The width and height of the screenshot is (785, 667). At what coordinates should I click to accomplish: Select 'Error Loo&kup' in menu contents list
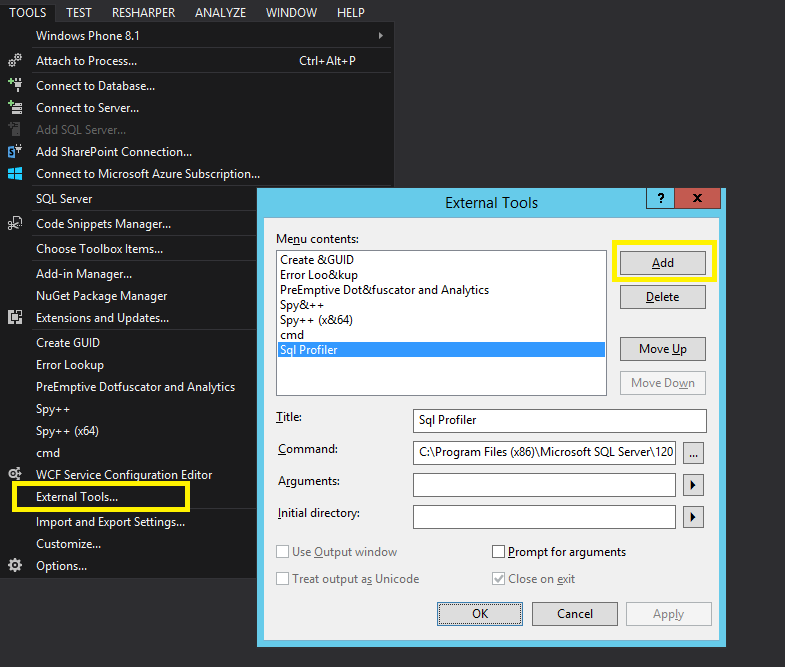[x=441, y=275]
